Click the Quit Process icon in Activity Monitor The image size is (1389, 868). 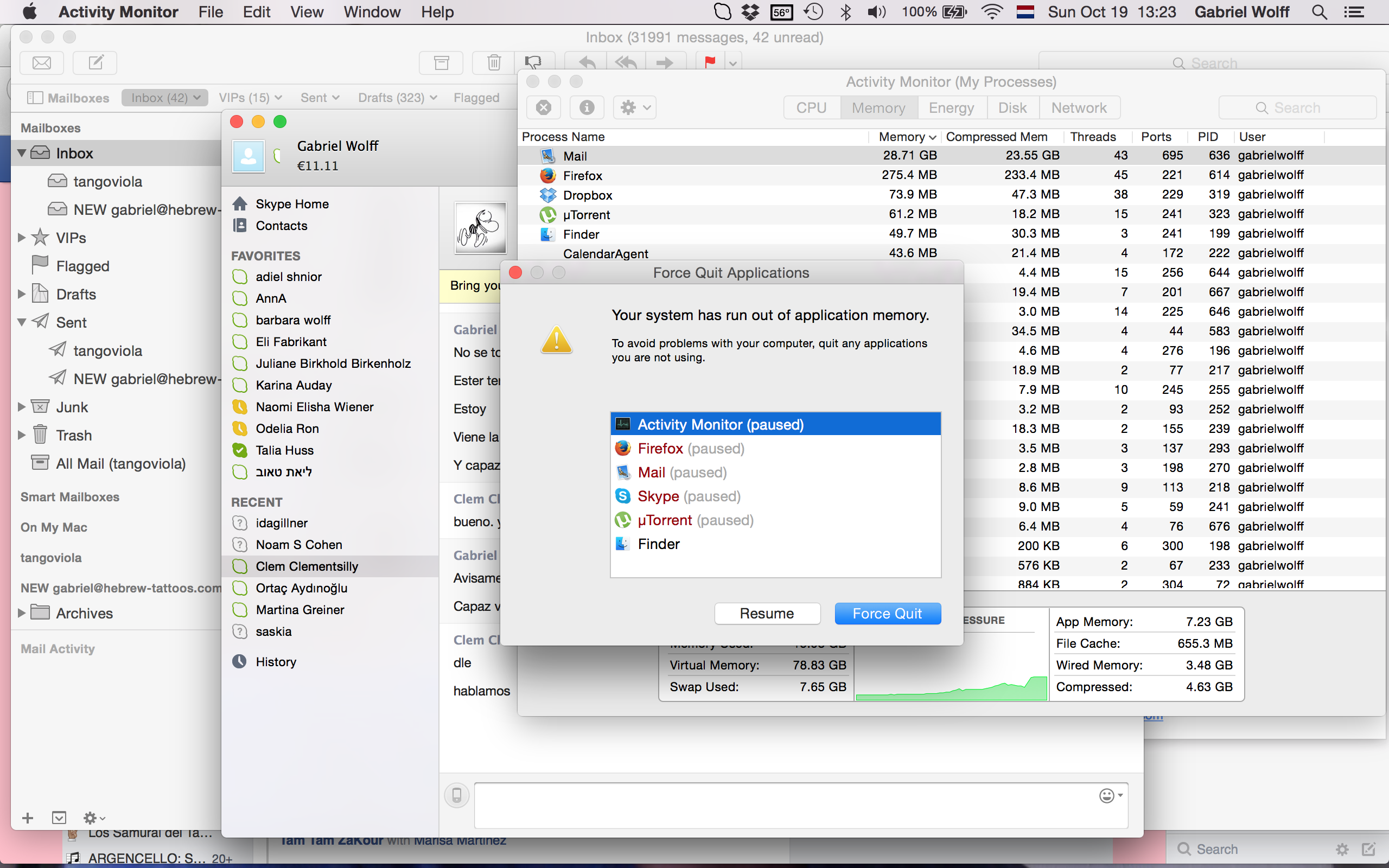(543, 107)
